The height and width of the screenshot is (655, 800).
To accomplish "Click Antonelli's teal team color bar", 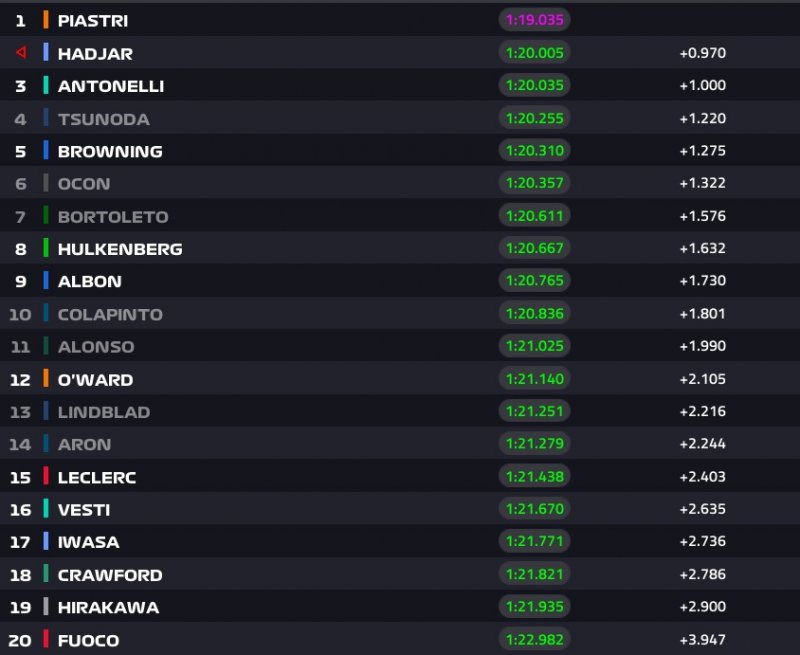I will point(46,86).
